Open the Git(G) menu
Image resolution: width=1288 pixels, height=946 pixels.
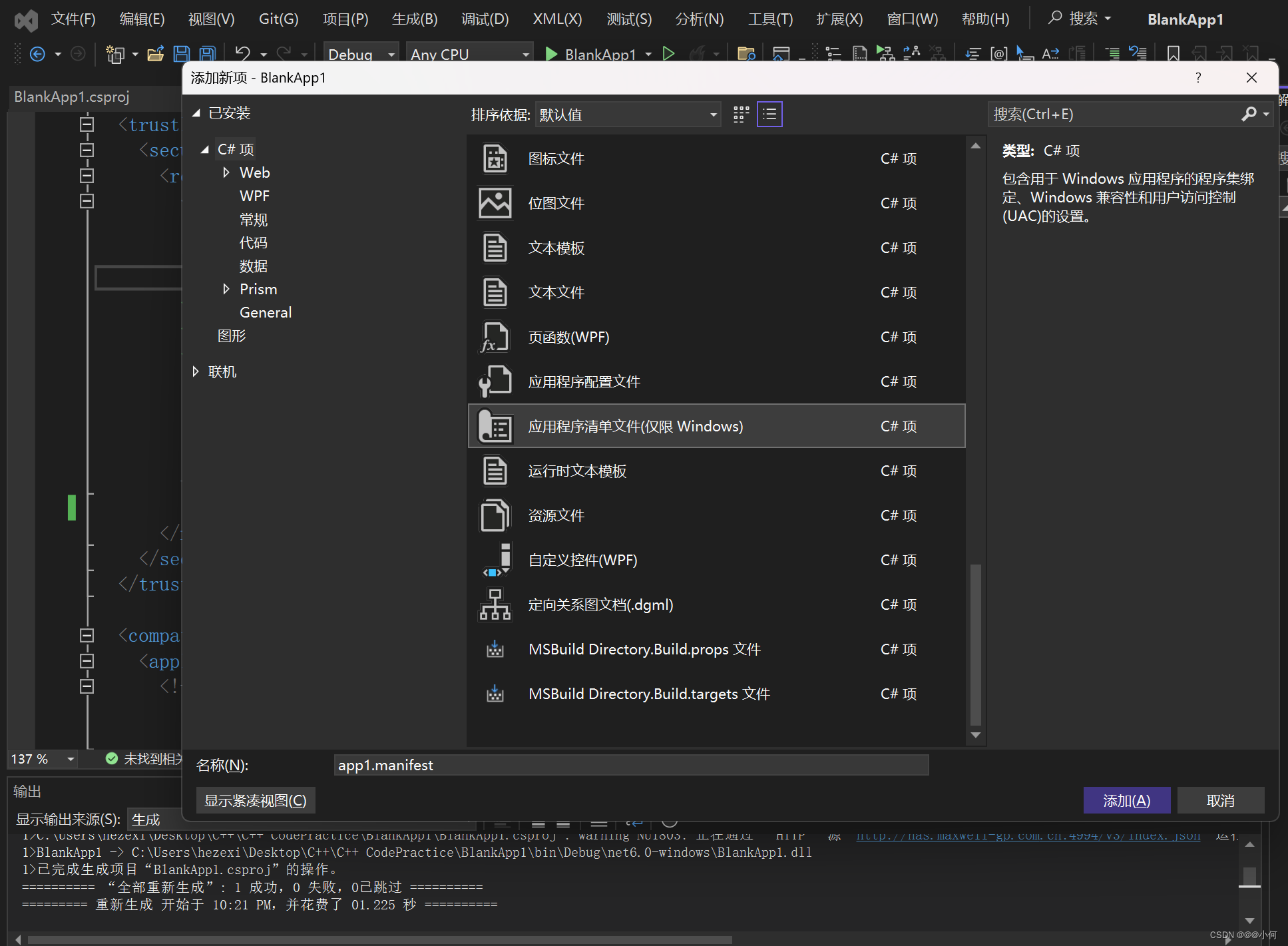coord(278,19)
